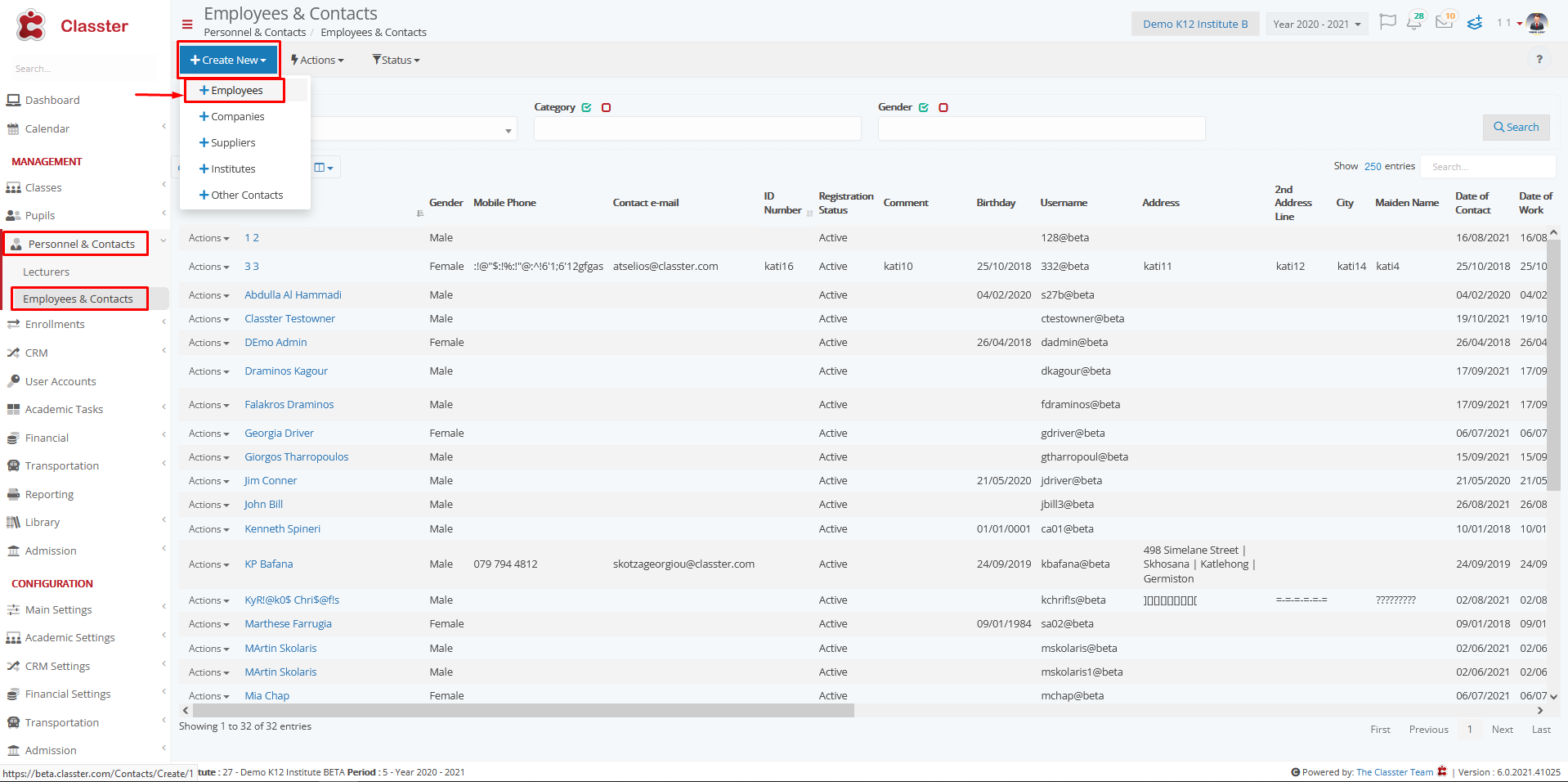Screen dimensions: 1568x782
Task: Open Reporting in the sidebar
Action: [49, 494]
